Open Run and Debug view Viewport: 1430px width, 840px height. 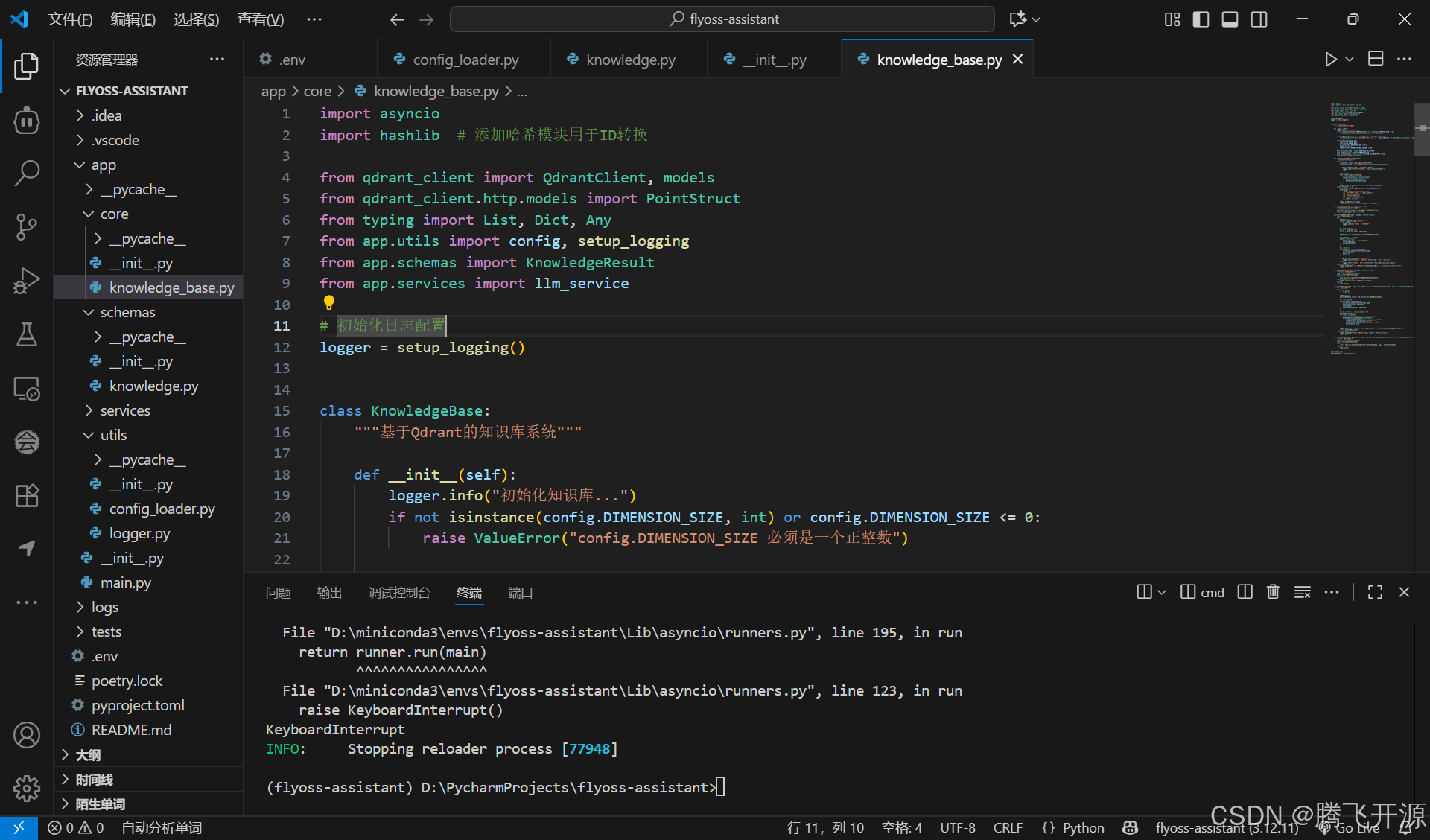click(27, 281)
